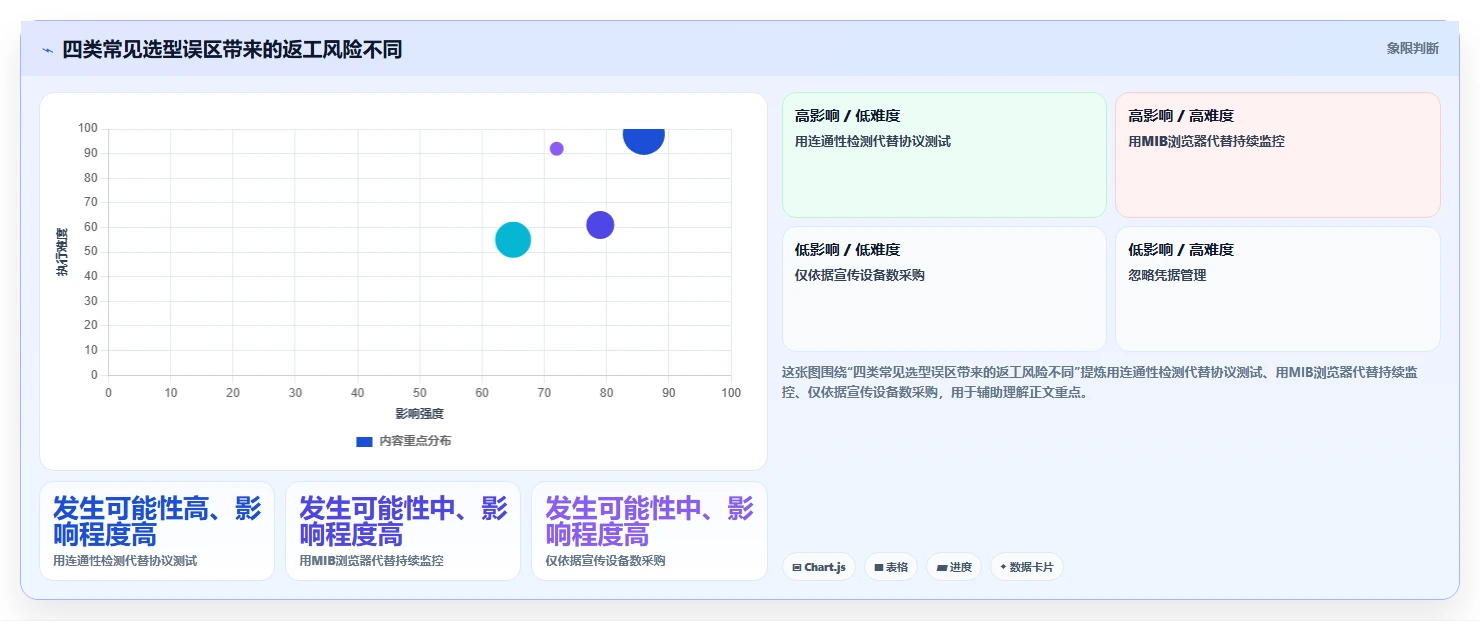Screen dimensions: 1480x621
Task: Click 用MIB浏览器代替持续监控 in the 高影响 / 高难度 card
Action: [x=1206, y=141]
